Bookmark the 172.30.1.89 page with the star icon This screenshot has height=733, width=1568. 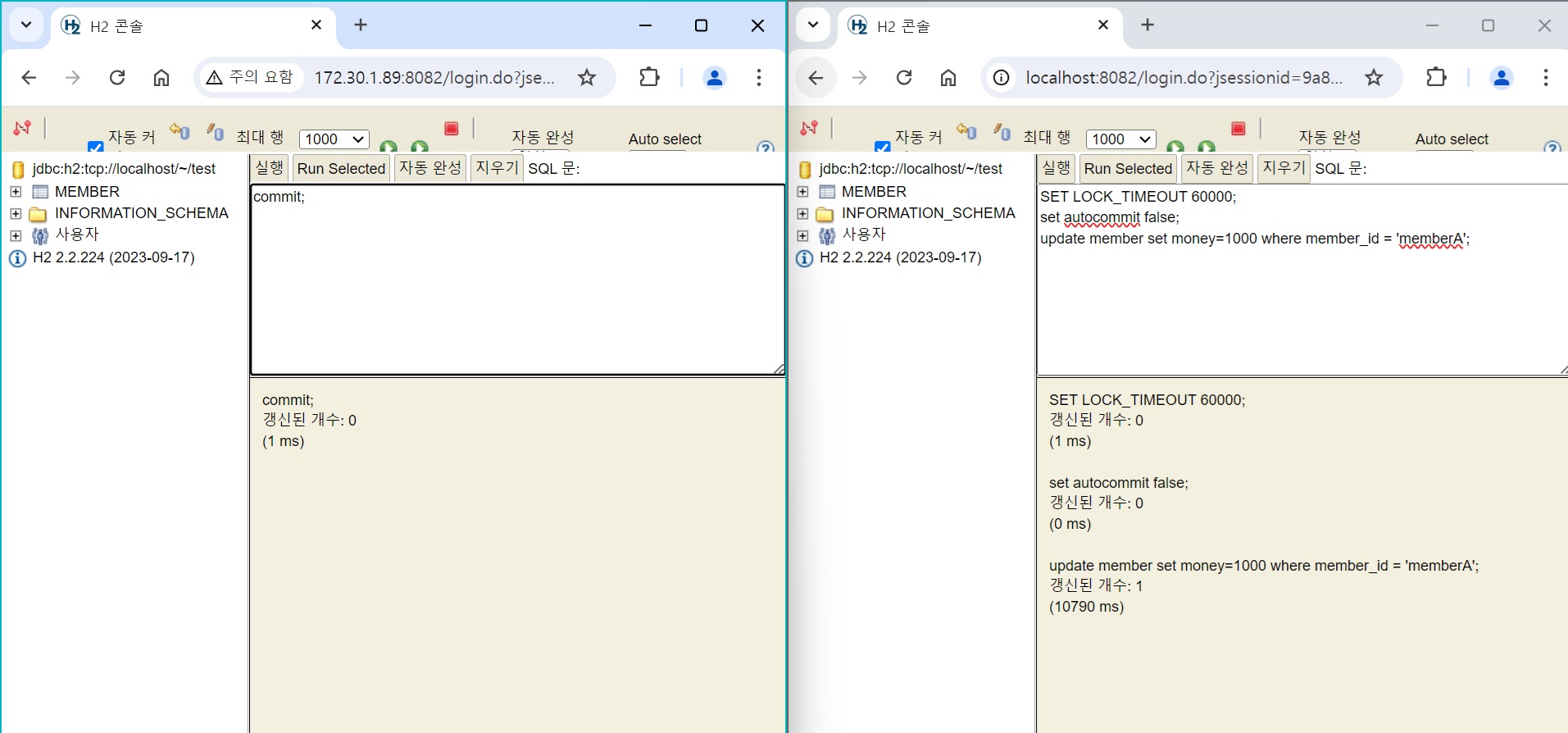coord(587,77)
